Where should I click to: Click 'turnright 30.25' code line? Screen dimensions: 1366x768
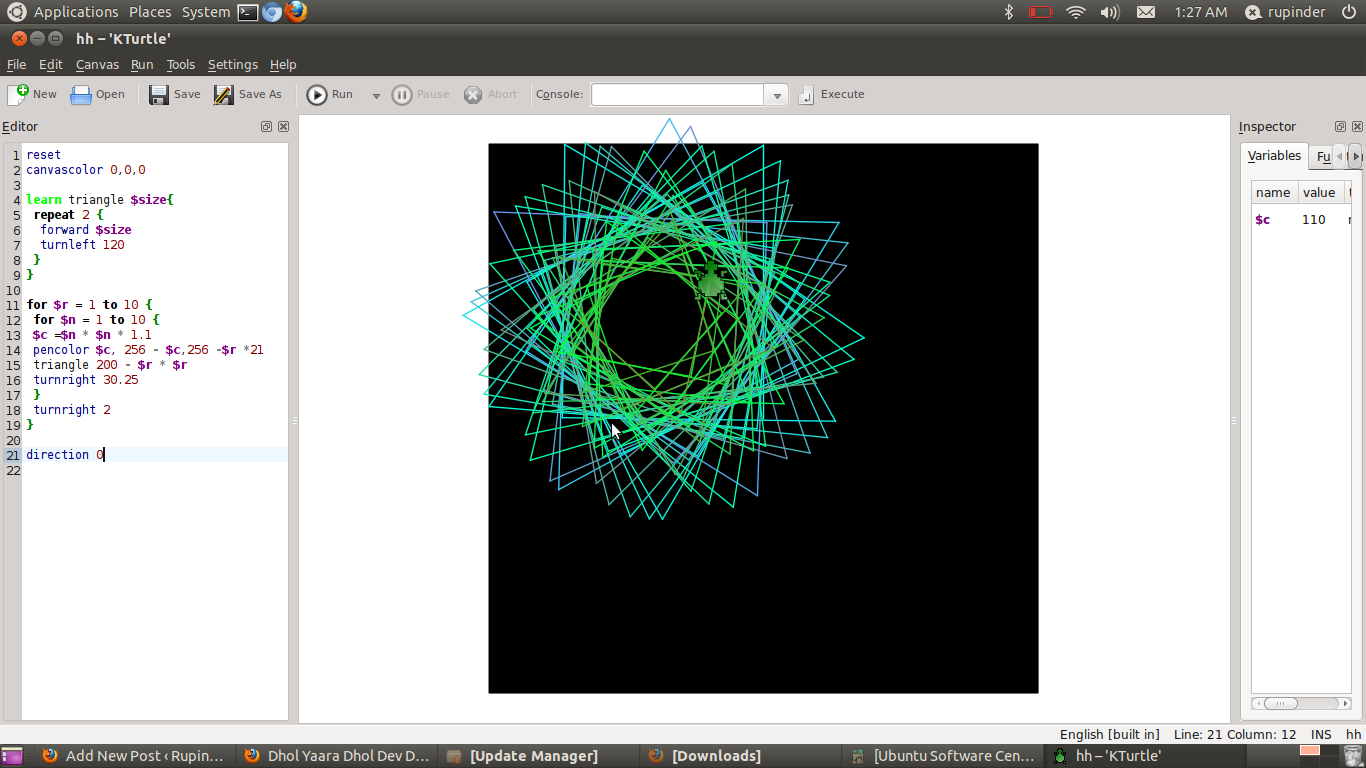click(x=85, y=380)
